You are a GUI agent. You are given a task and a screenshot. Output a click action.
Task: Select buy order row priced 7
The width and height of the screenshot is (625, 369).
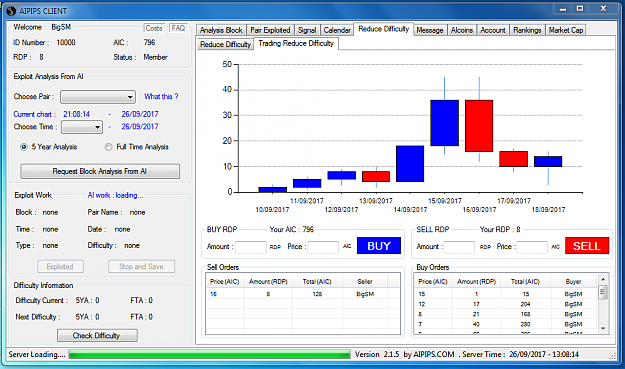click(506, 324)
